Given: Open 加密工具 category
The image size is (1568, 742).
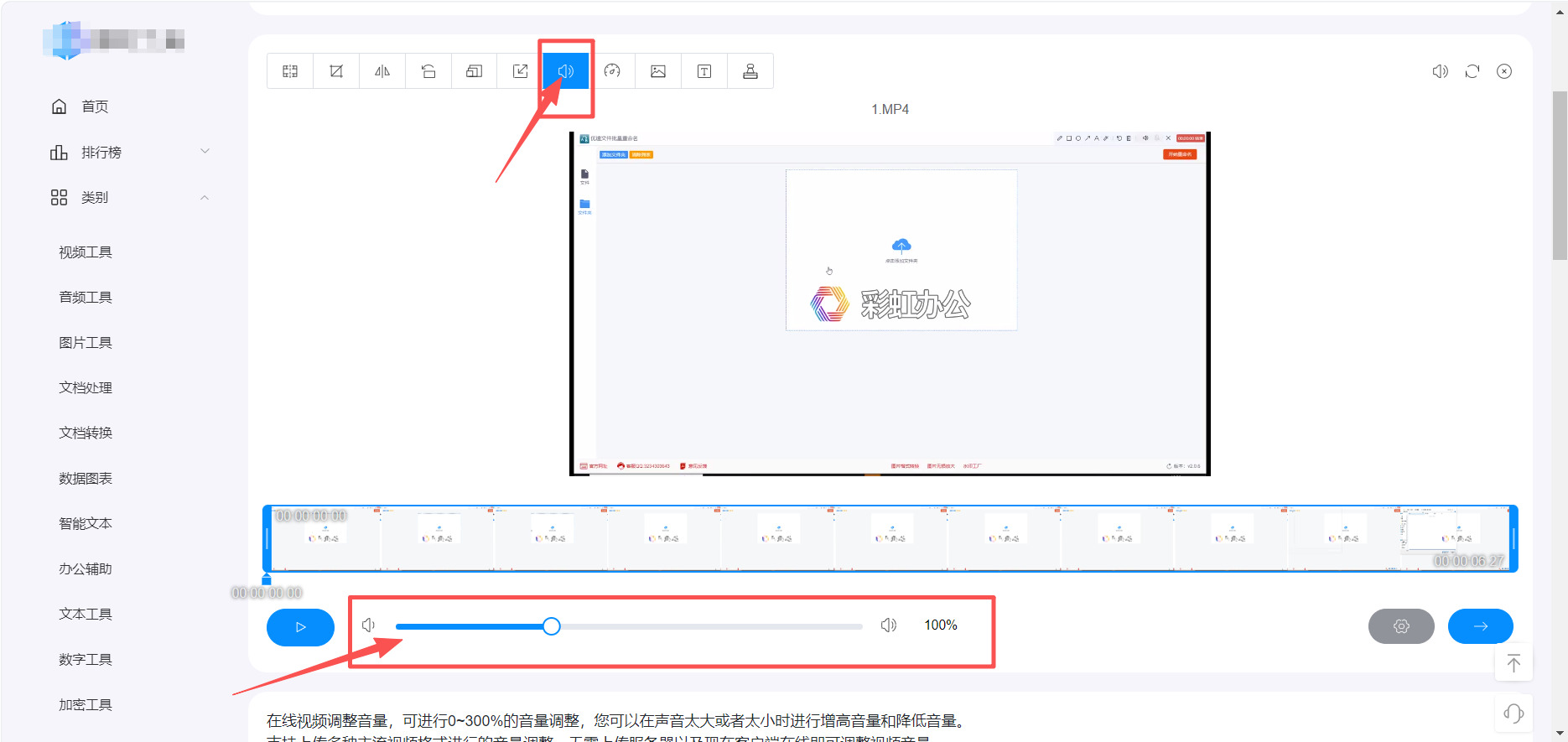Looking at the screenshot, I should pyautogui.click(x=86, y=705).
